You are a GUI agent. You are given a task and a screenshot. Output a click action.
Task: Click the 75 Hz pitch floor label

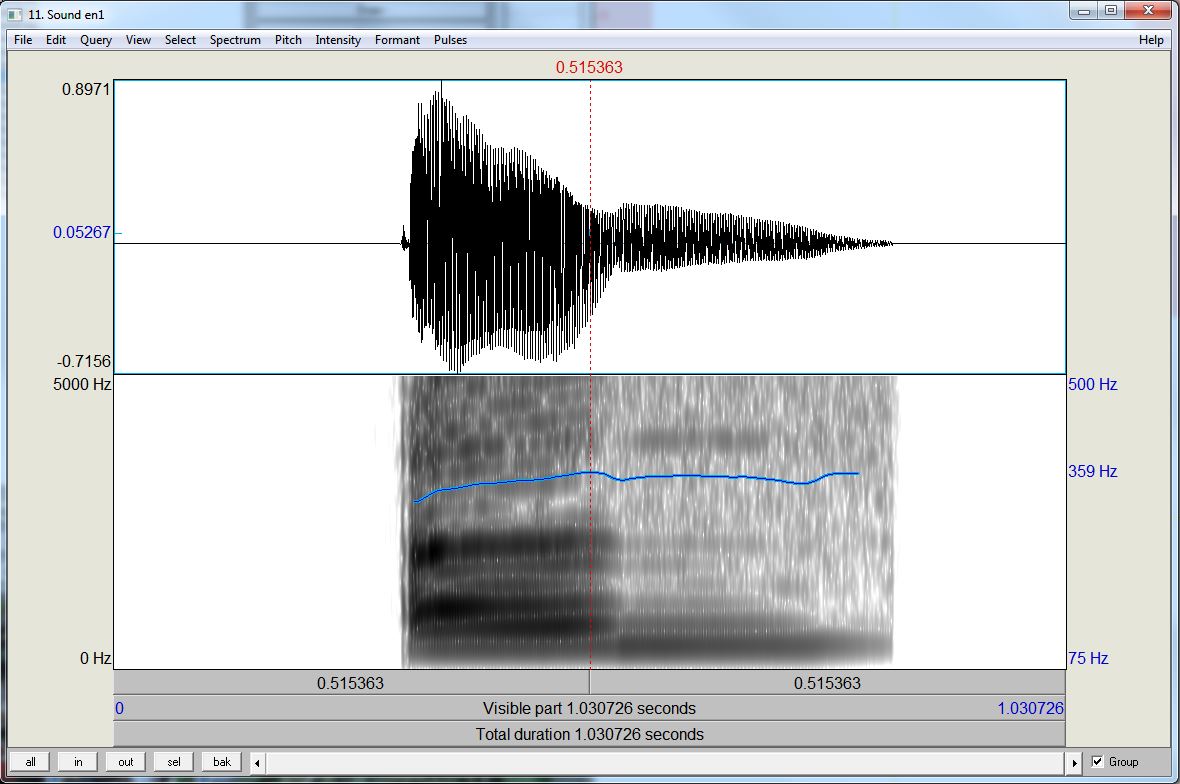point(1088,658)
